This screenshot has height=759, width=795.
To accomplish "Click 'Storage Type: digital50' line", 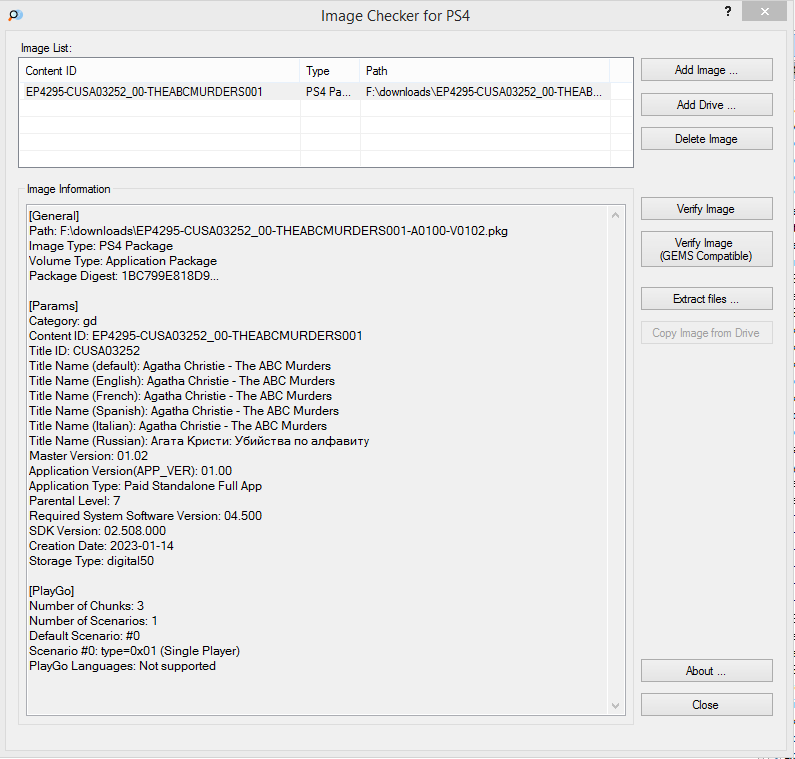I will pos(91,561).
